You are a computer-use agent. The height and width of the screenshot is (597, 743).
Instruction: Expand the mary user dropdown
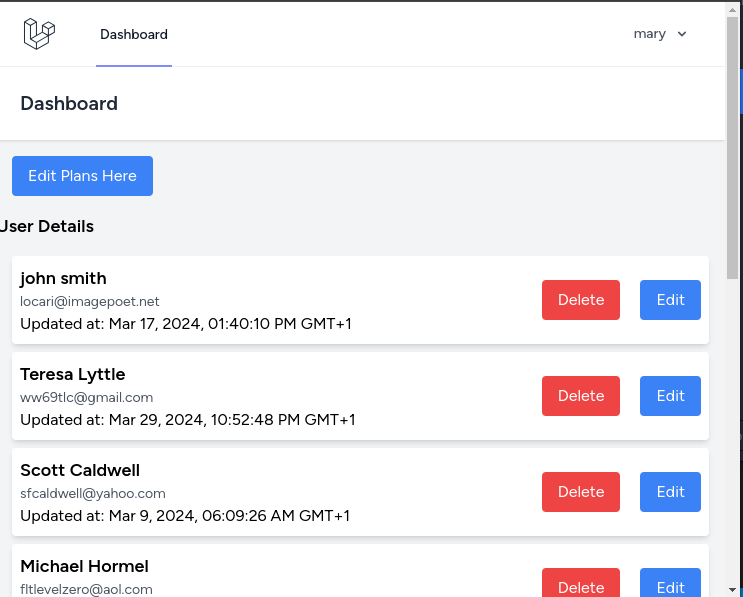(x=660, y=34)
